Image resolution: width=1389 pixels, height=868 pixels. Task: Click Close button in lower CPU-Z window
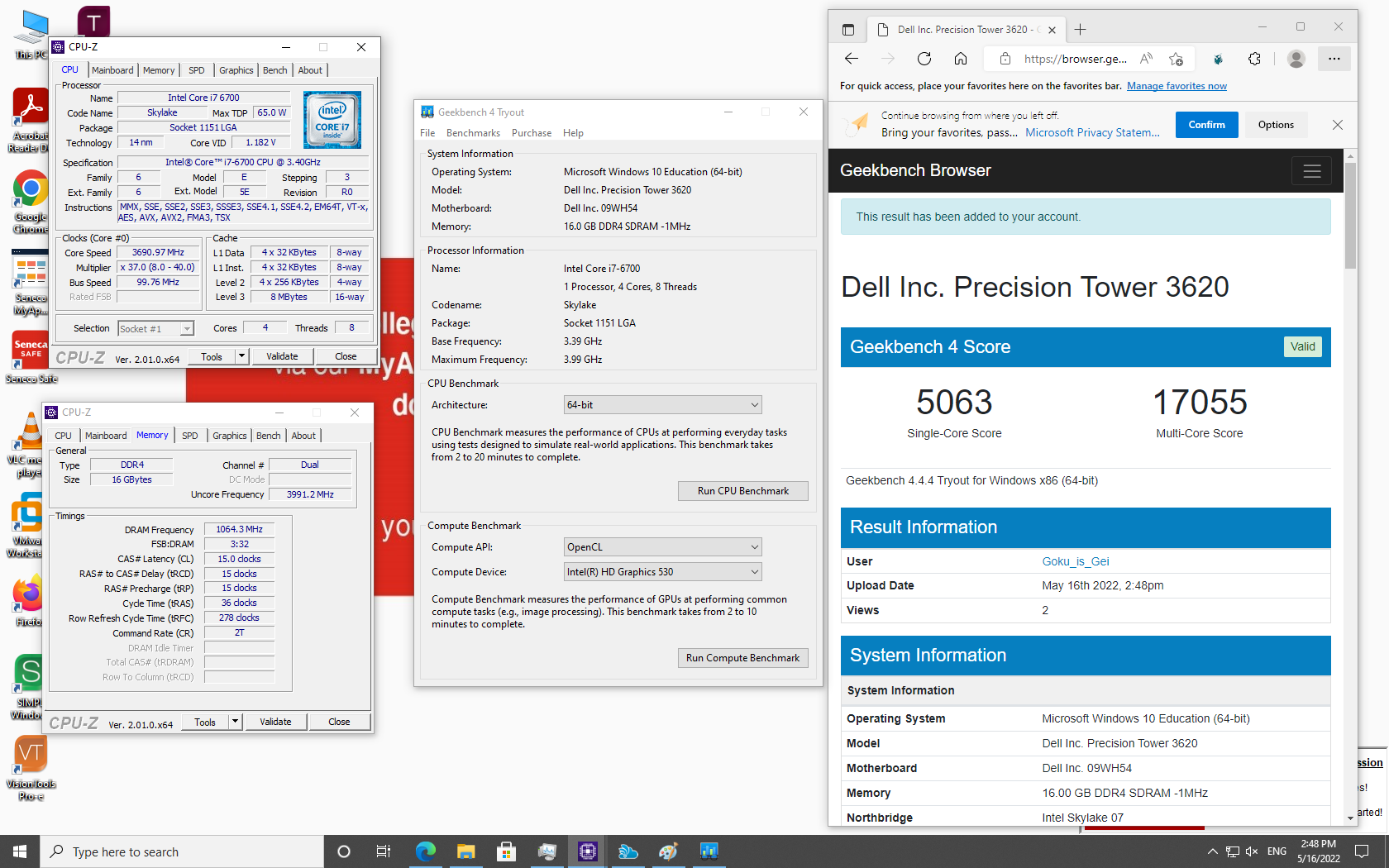click(x=340, y=722)
